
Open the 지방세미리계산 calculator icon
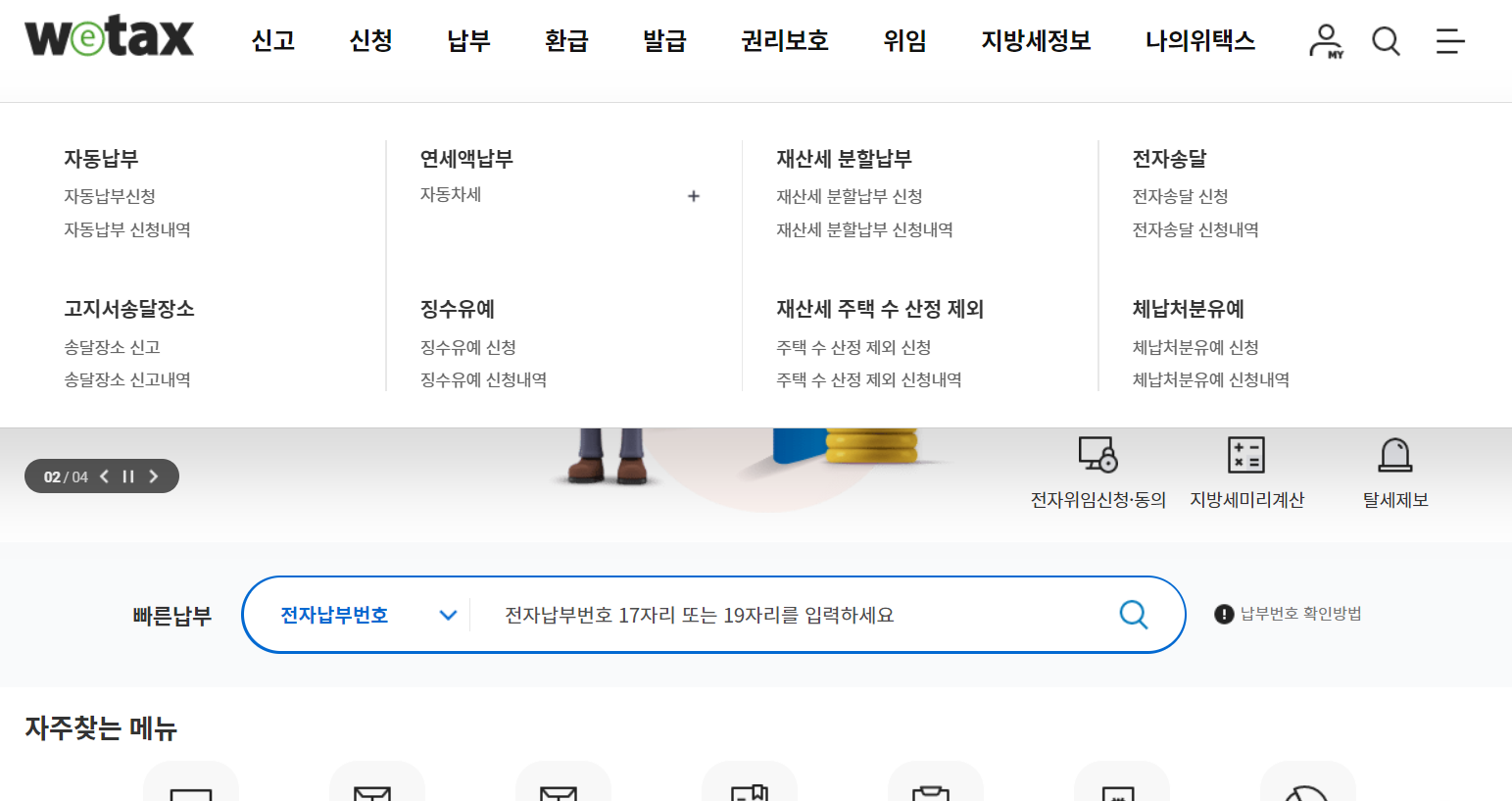click(x=1246, y=455)
